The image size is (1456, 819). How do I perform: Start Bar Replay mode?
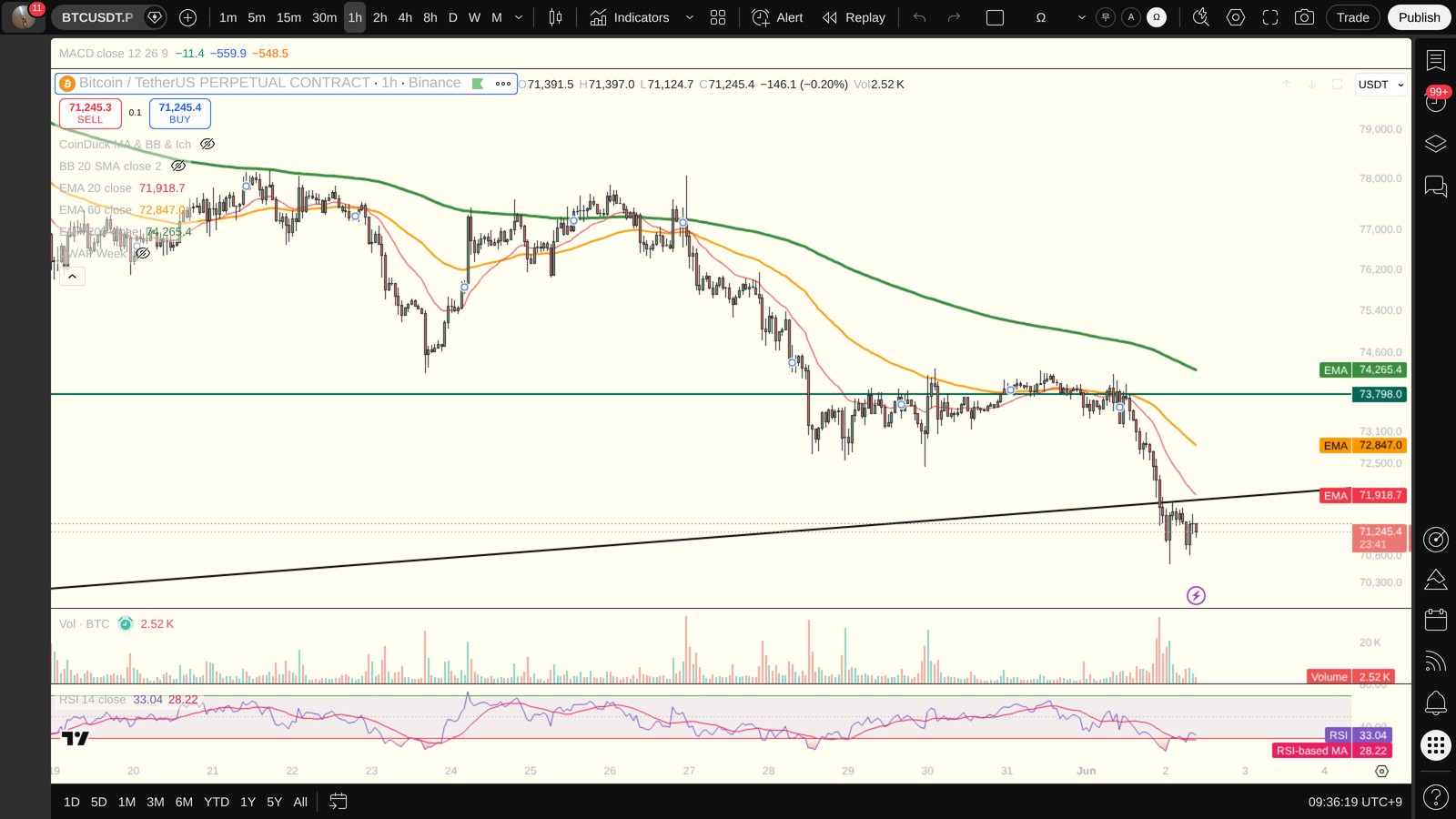[854, 17]
